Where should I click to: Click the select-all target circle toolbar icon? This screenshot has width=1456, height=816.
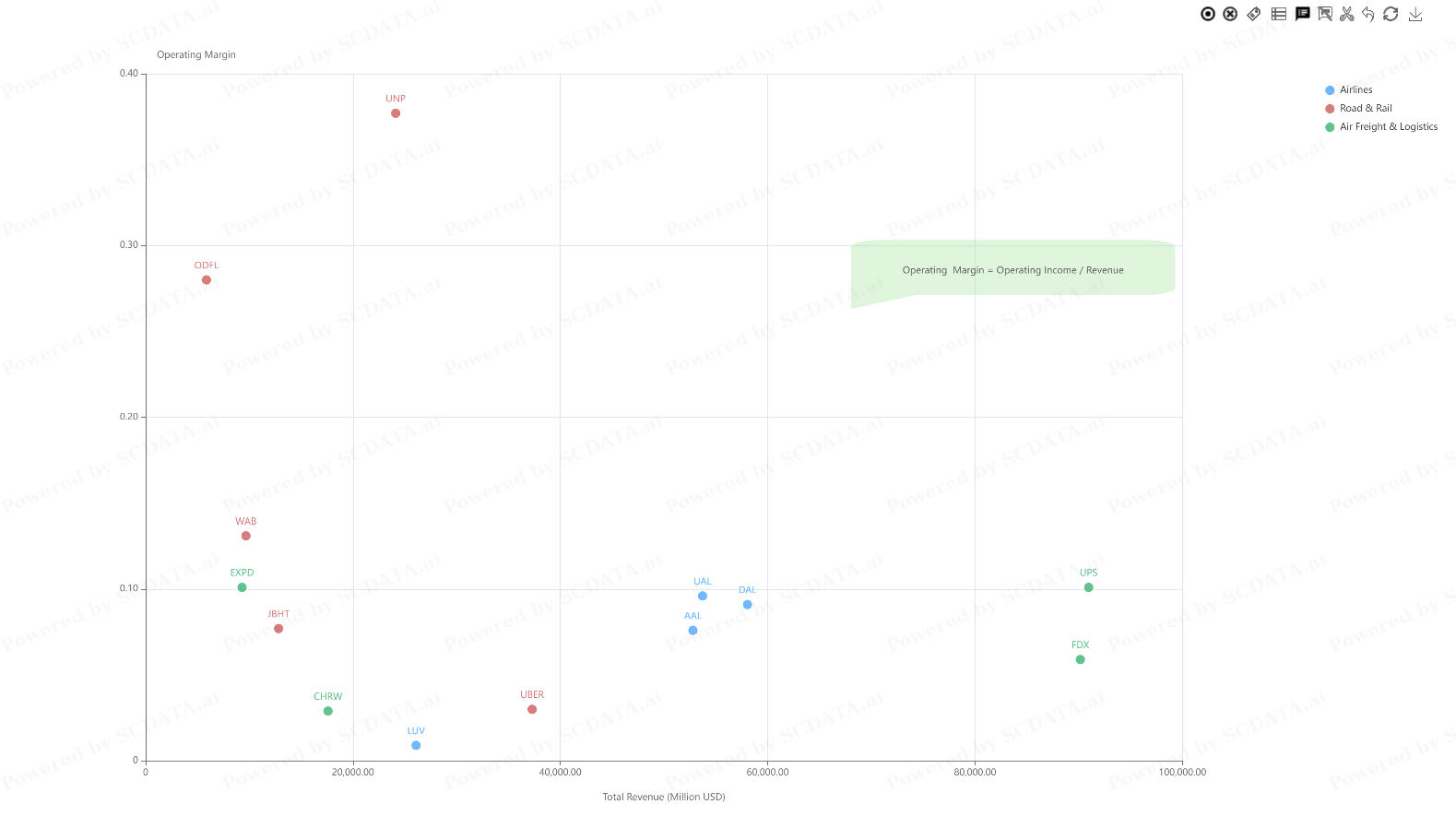pos(1208,14)
